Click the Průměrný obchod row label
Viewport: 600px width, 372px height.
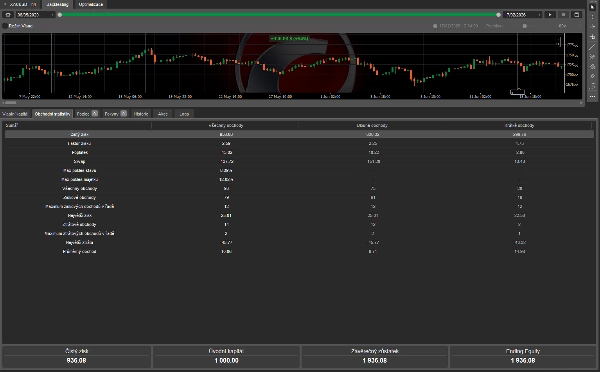pyautogui.click(x=79, y=251)
